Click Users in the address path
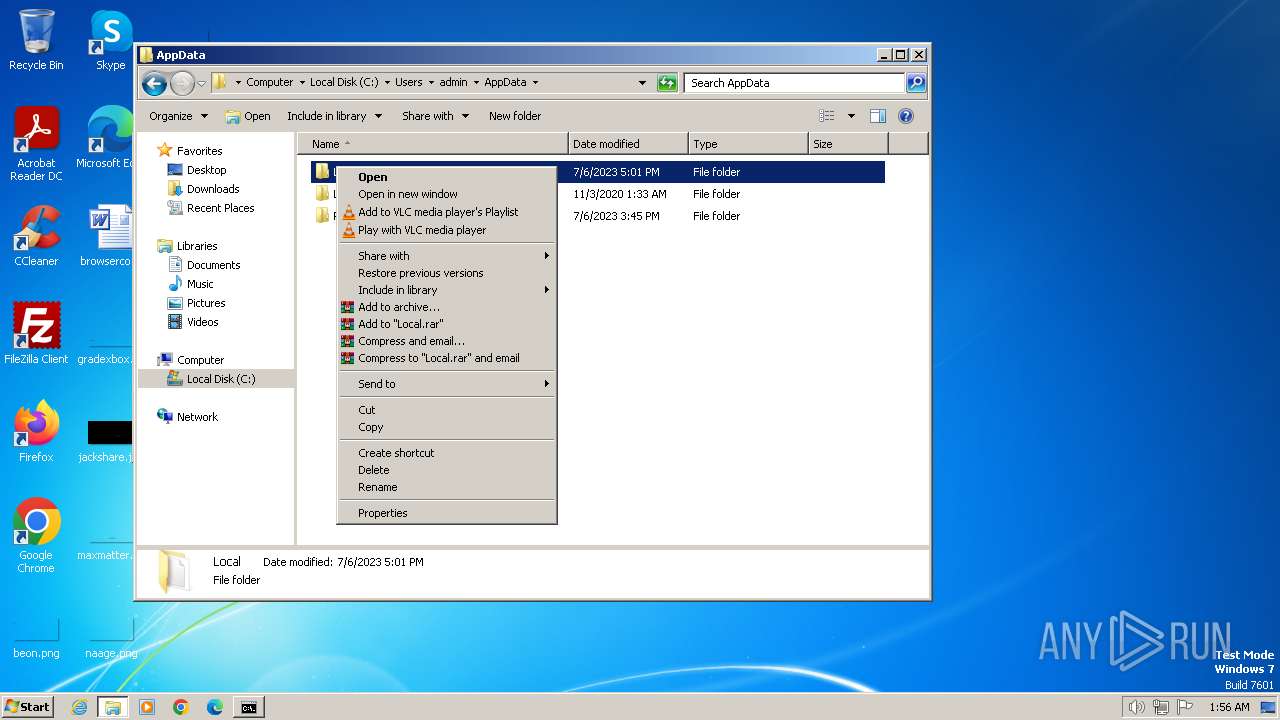 pyautogui.click(x=408, y=83)
